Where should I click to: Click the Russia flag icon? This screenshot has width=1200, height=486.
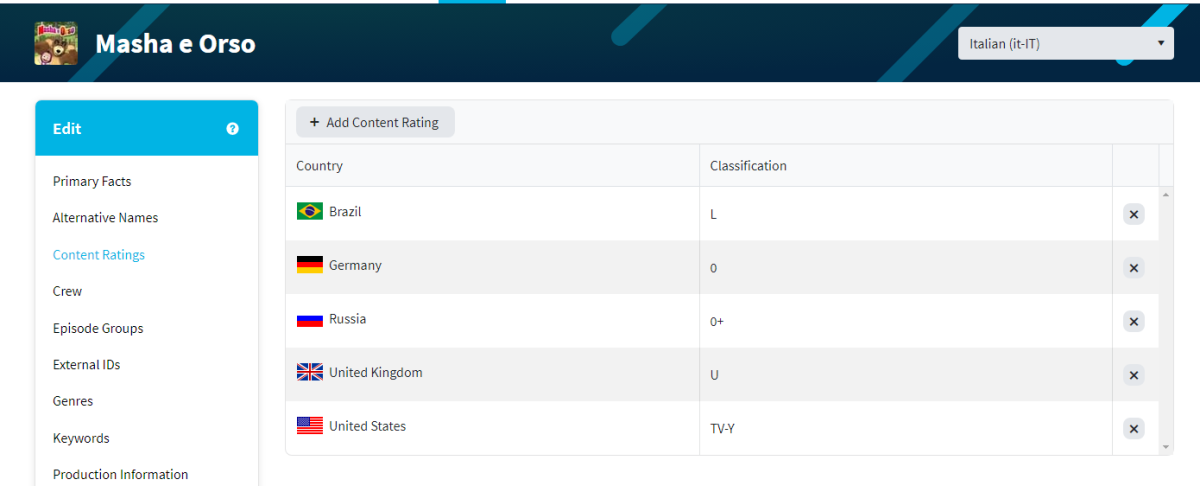310,319
